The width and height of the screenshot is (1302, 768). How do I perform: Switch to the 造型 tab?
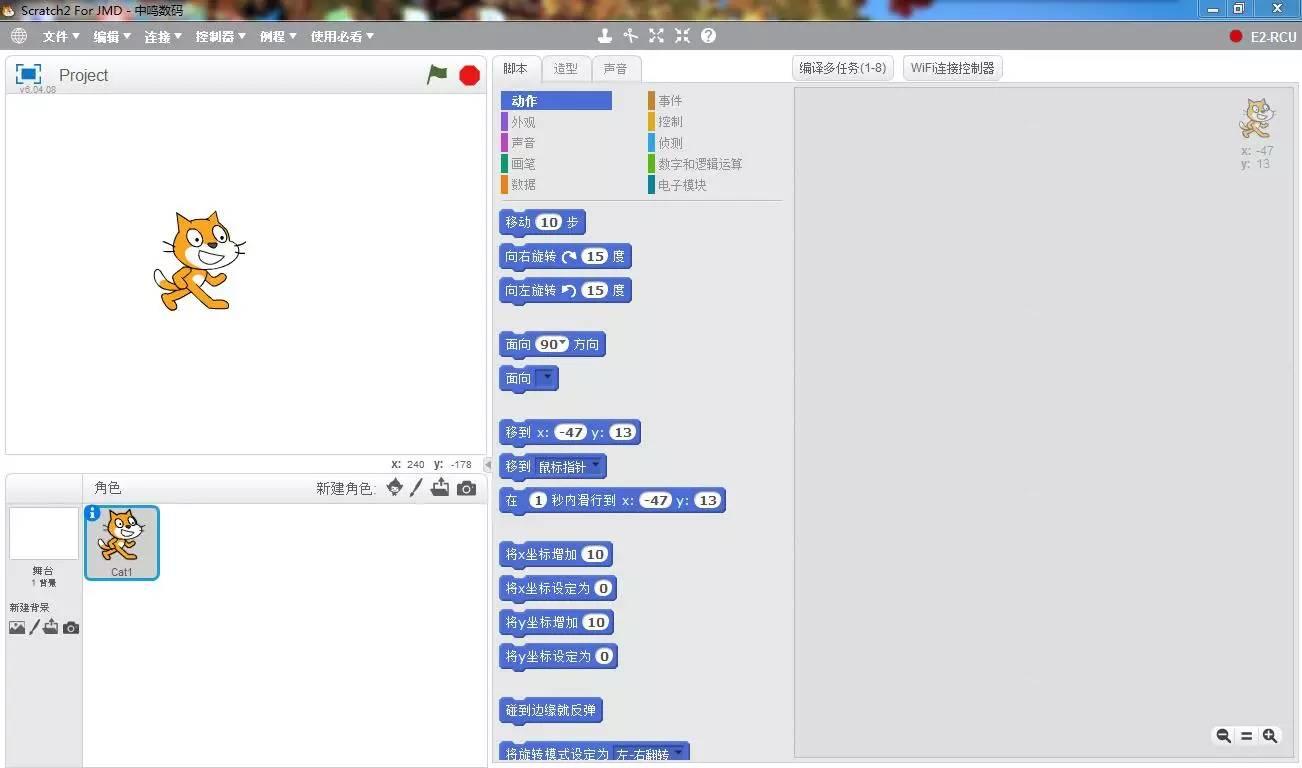tap(566, 69)
